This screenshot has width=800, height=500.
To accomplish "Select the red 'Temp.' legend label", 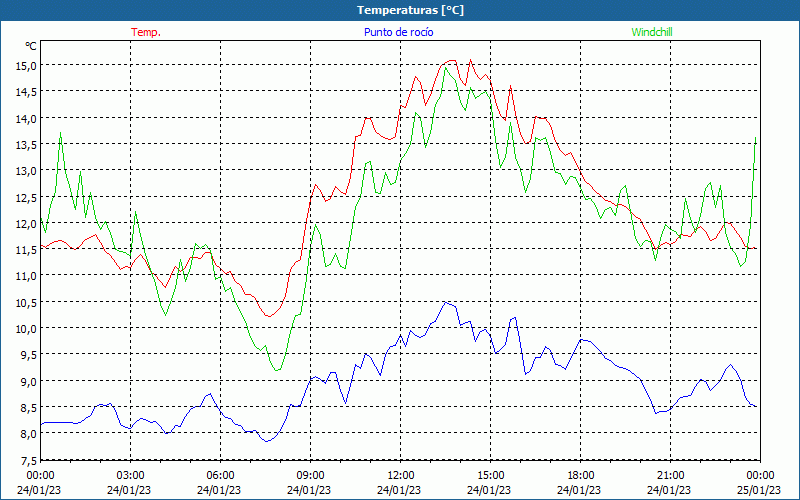I will [x=146, y=32].
